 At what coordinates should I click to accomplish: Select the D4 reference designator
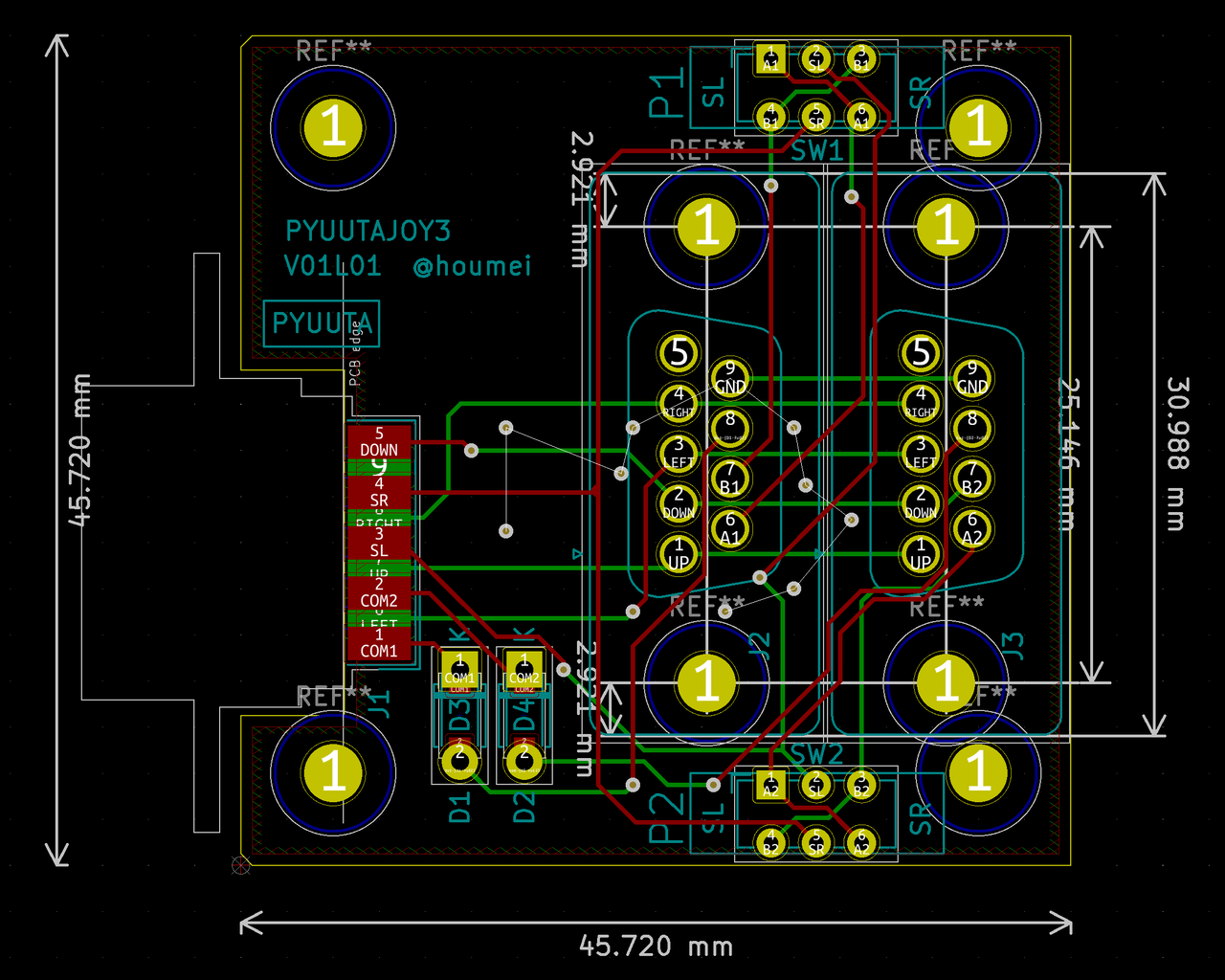click(x=524, y=716)
